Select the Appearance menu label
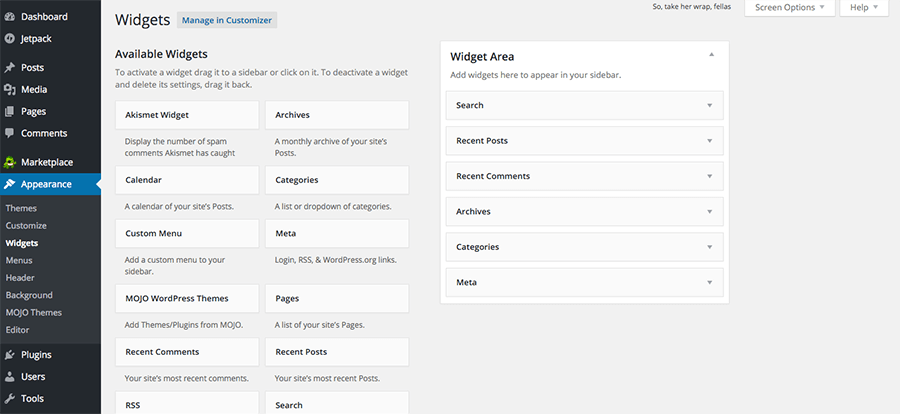The width and height of the screenshot is (900, 414). tap(46, 184)
